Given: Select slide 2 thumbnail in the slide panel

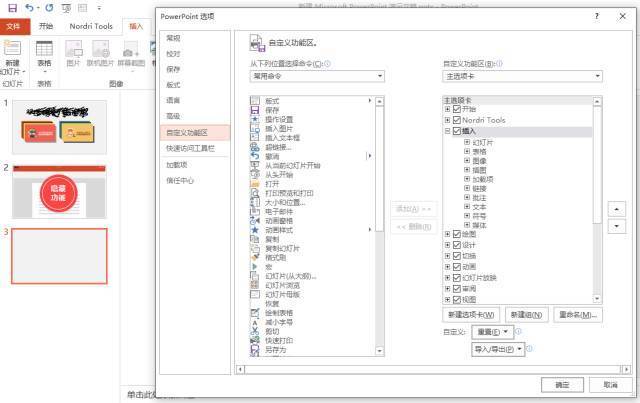Looking at the screenshot, I should click(60, 191).
